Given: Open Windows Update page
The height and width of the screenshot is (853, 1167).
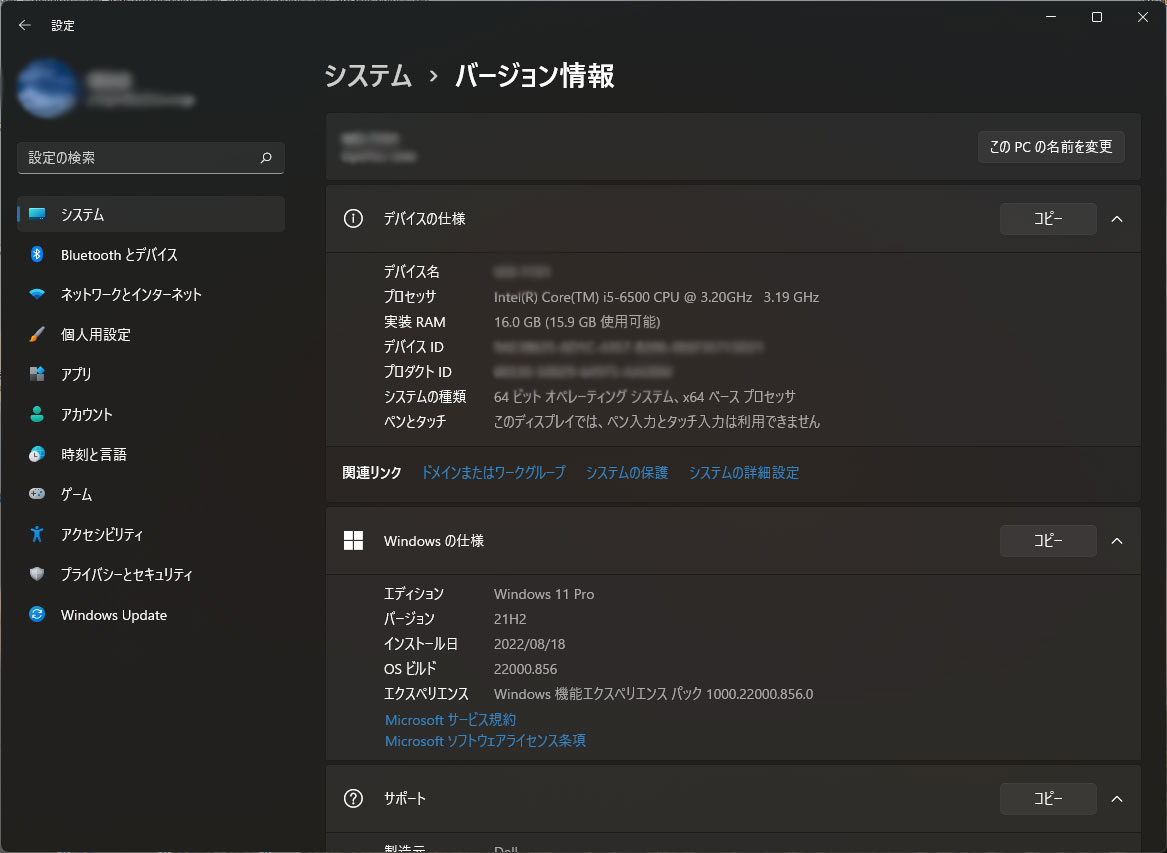Looking at the screenshot, I should tap(151, 614).
